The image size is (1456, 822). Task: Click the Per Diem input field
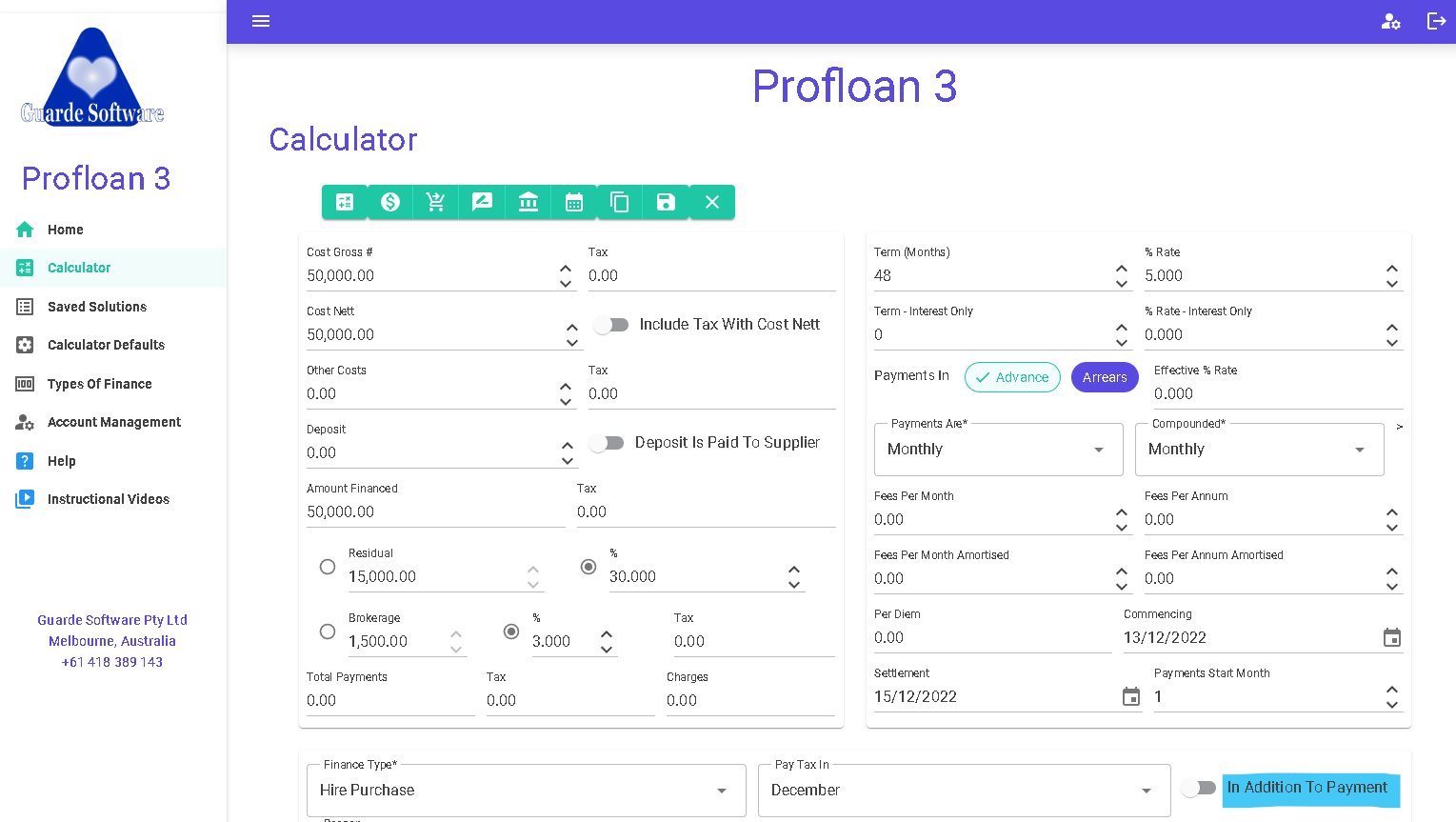point(993,638)
